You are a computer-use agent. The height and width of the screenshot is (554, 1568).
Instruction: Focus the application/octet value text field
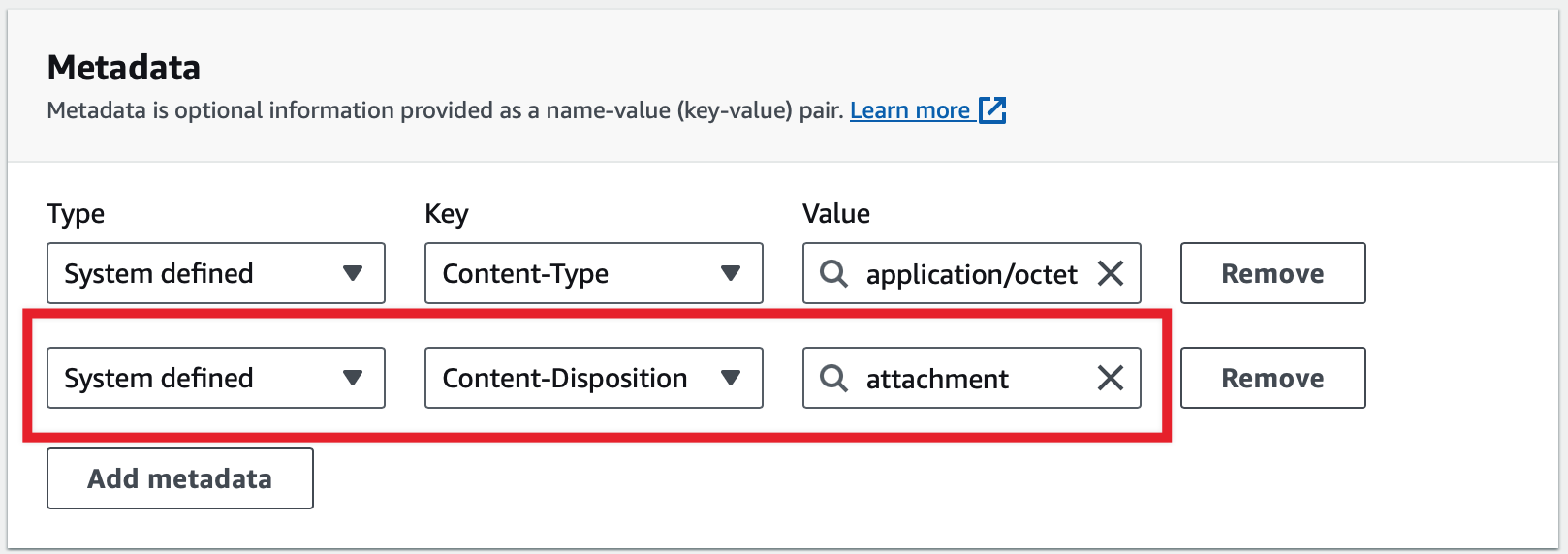(x=971, y=274)
